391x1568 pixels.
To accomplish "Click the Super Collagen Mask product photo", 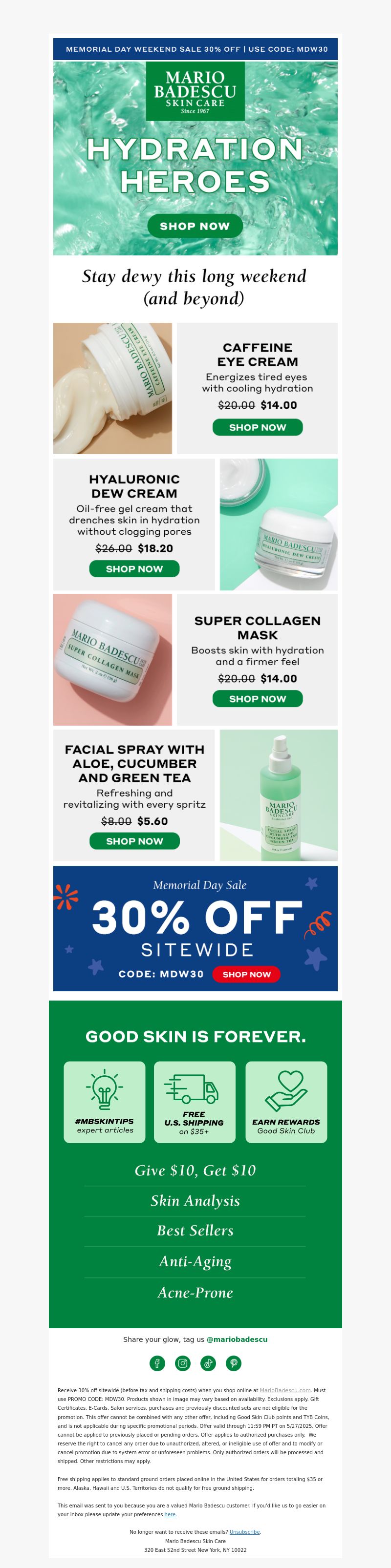I will click(113, 659).
